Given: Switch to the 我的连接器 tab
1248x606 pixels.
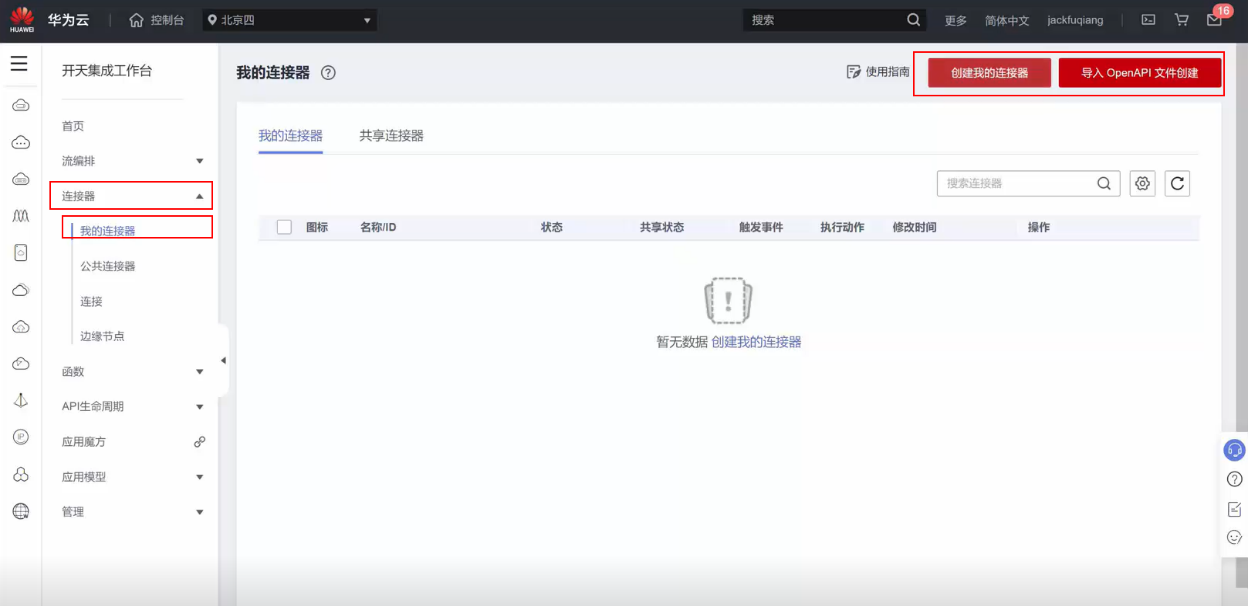Looking at the screenshot, I should (290, 136).
